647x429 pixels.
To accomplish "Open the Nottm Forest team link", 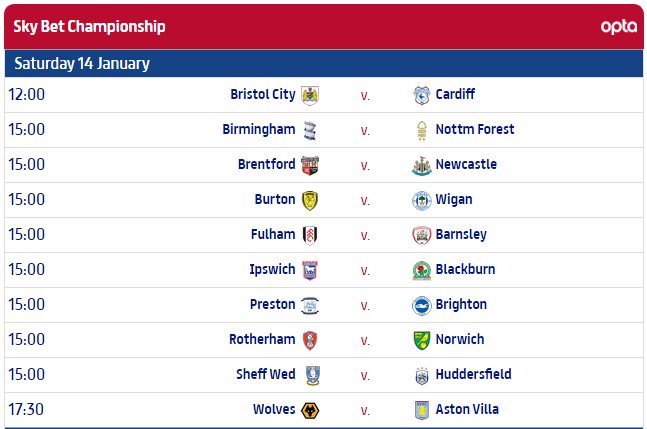I will (475, 129).
